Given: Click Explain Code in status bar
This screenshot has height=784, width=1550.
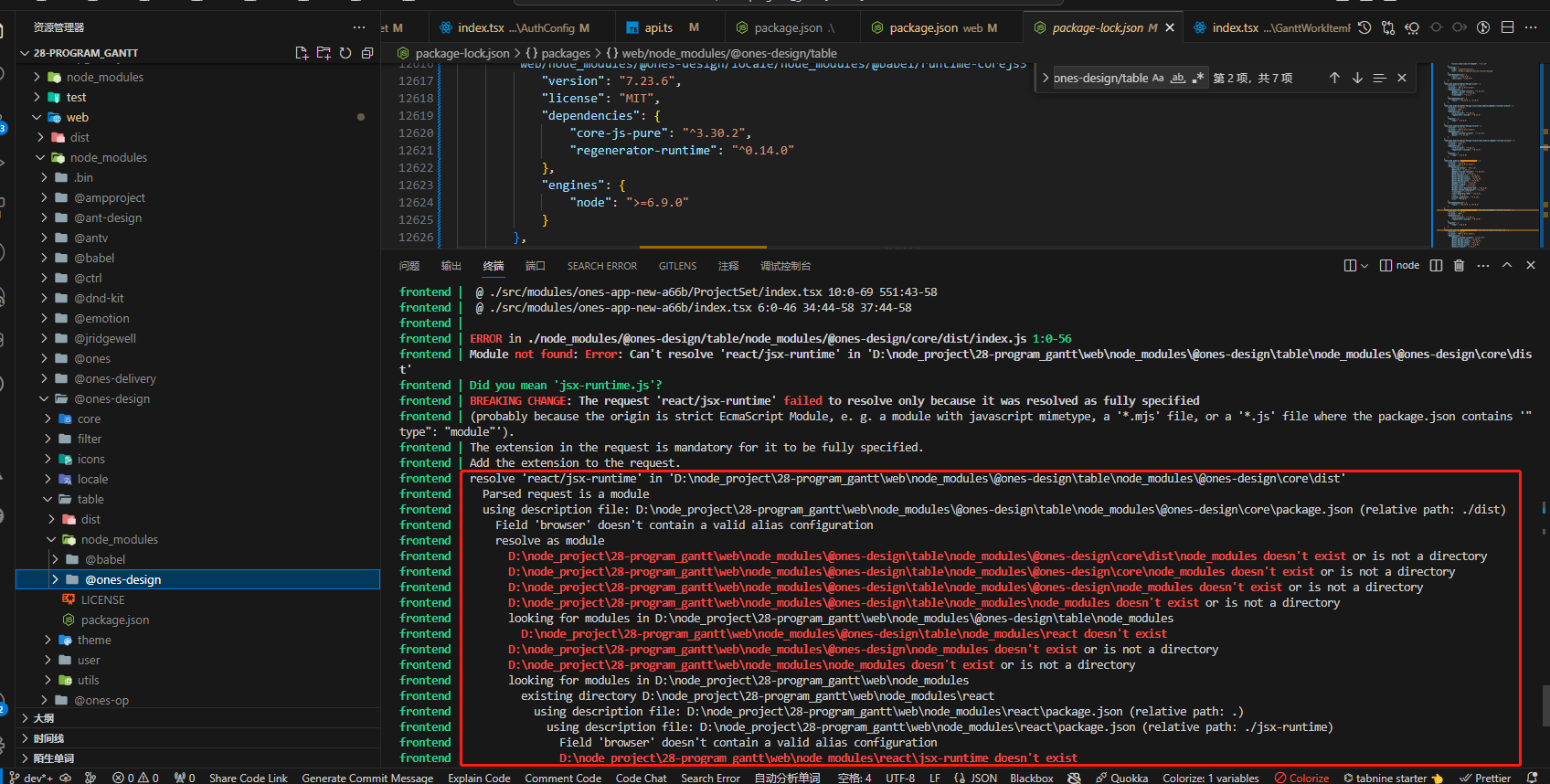Looking at the screenshot, I should tap(479, 778).
